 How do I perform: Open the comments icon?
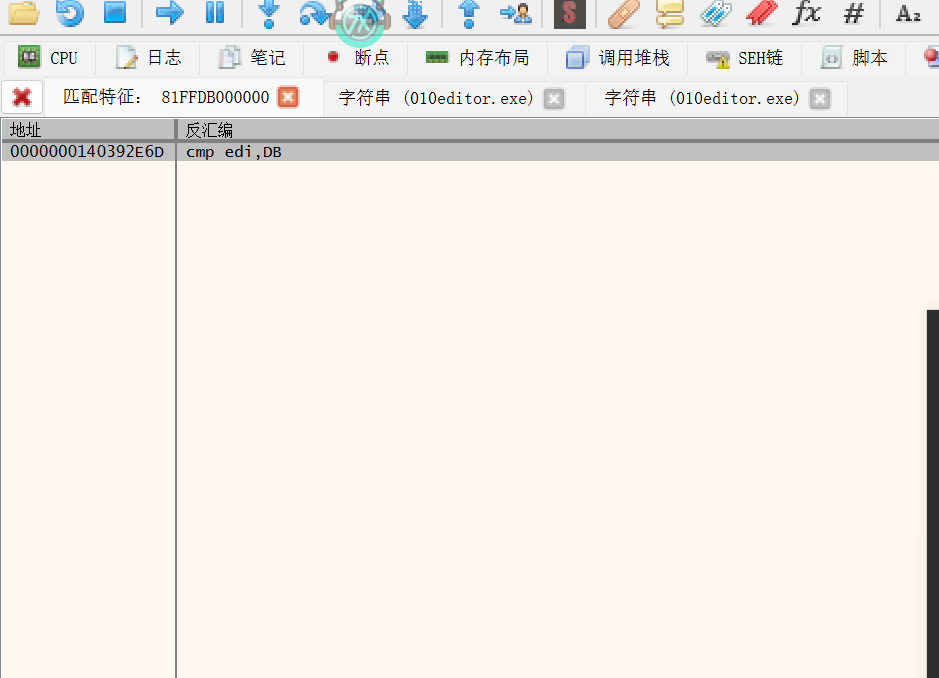point(669,13)
